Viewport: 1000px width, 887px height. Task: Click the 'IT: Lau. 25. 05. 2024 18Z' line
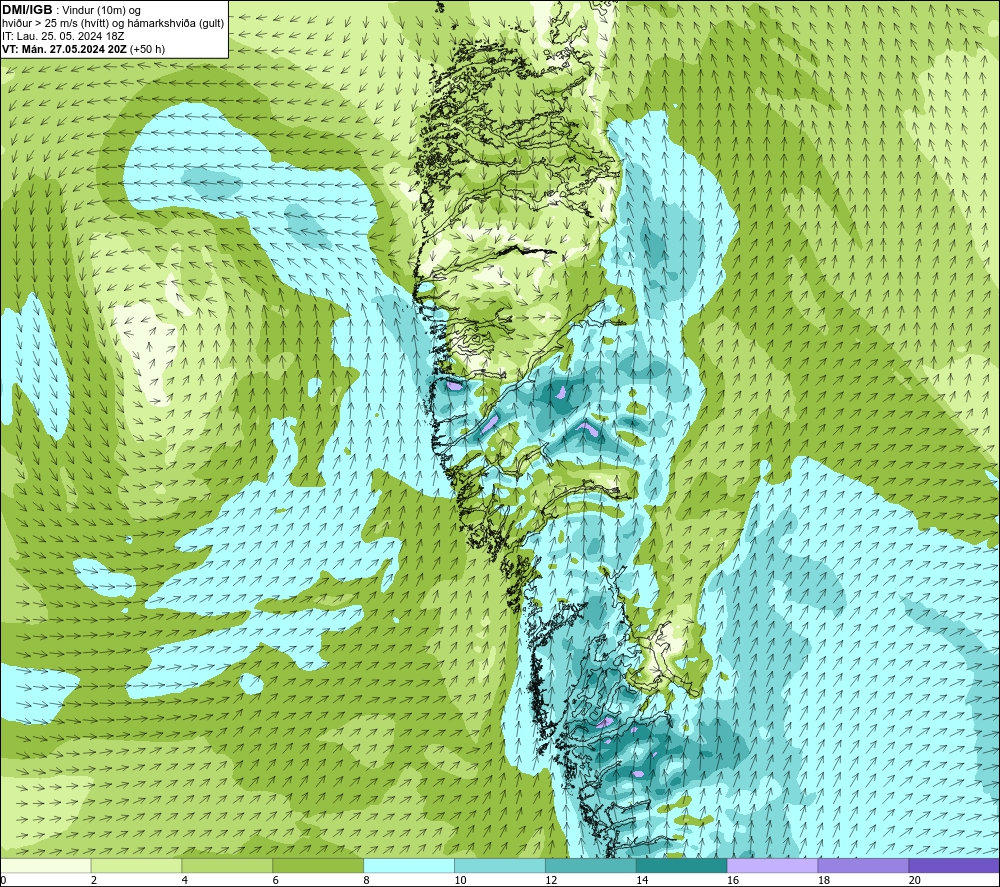[x=63, y=36]
